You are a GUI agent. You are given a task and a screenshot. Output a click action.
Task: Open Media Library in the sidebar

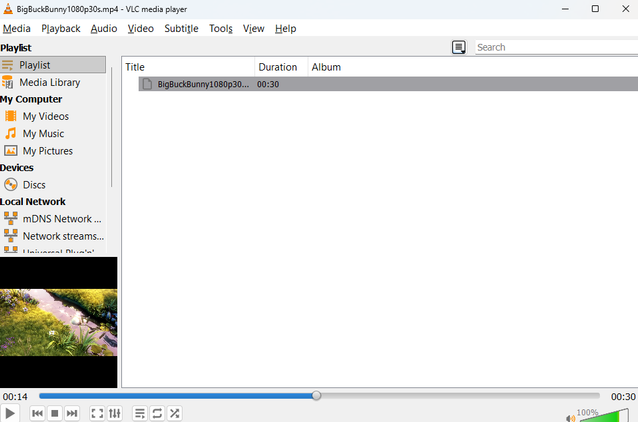(53, 82)
